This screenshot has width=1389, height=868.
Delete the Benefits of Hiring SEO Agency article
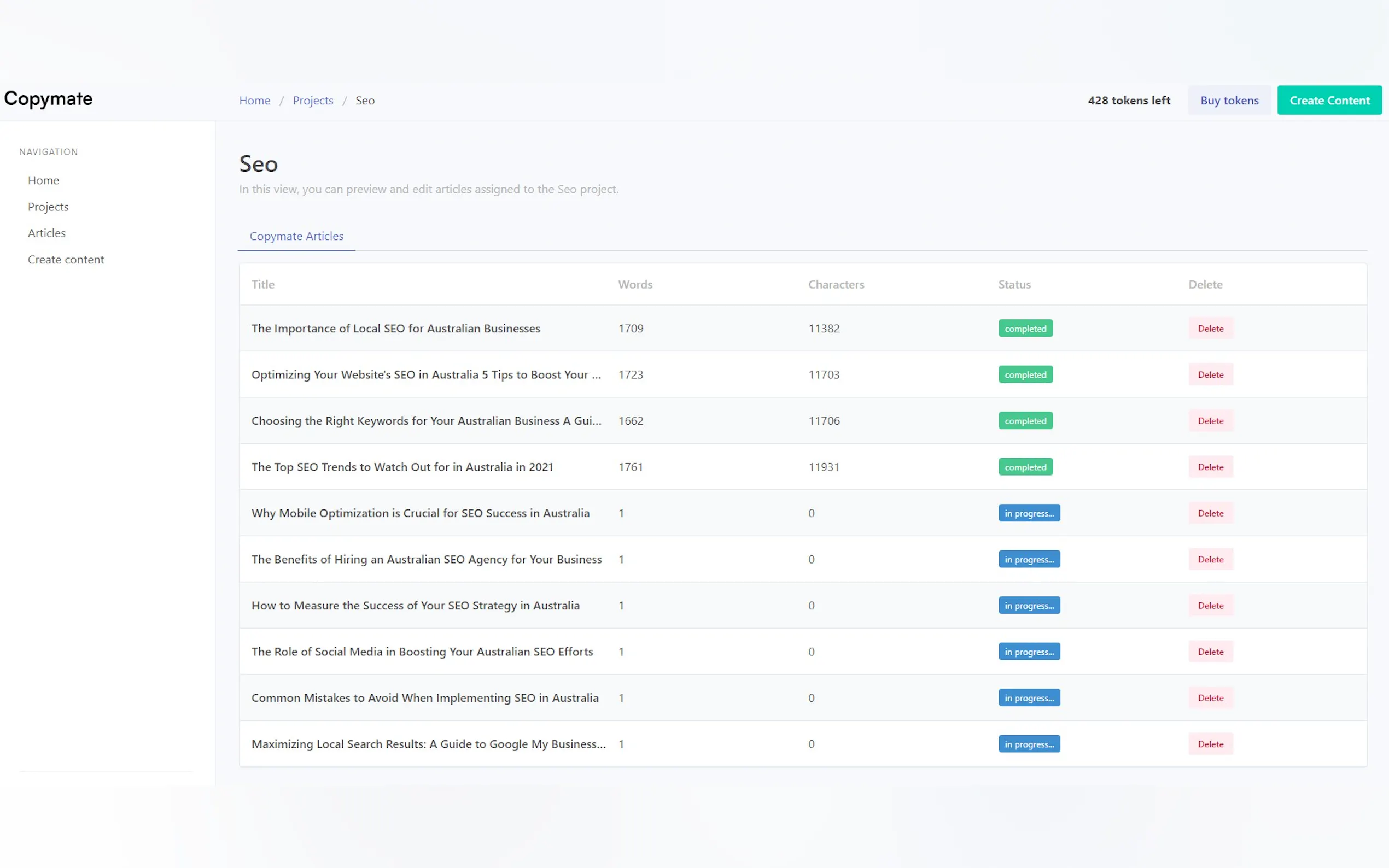pos(1210,559)
